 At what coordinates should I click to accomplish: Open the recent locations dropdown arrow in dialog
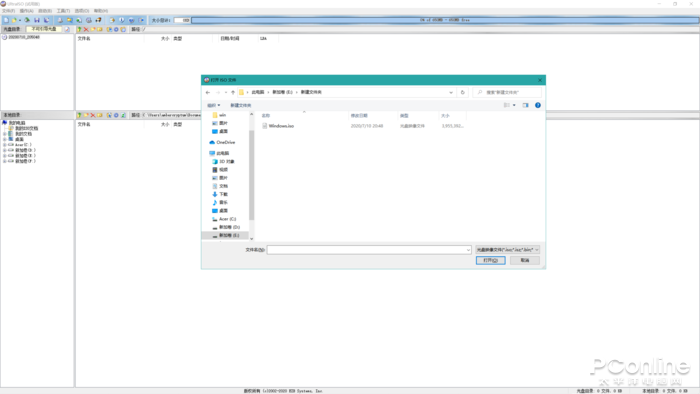226,92
